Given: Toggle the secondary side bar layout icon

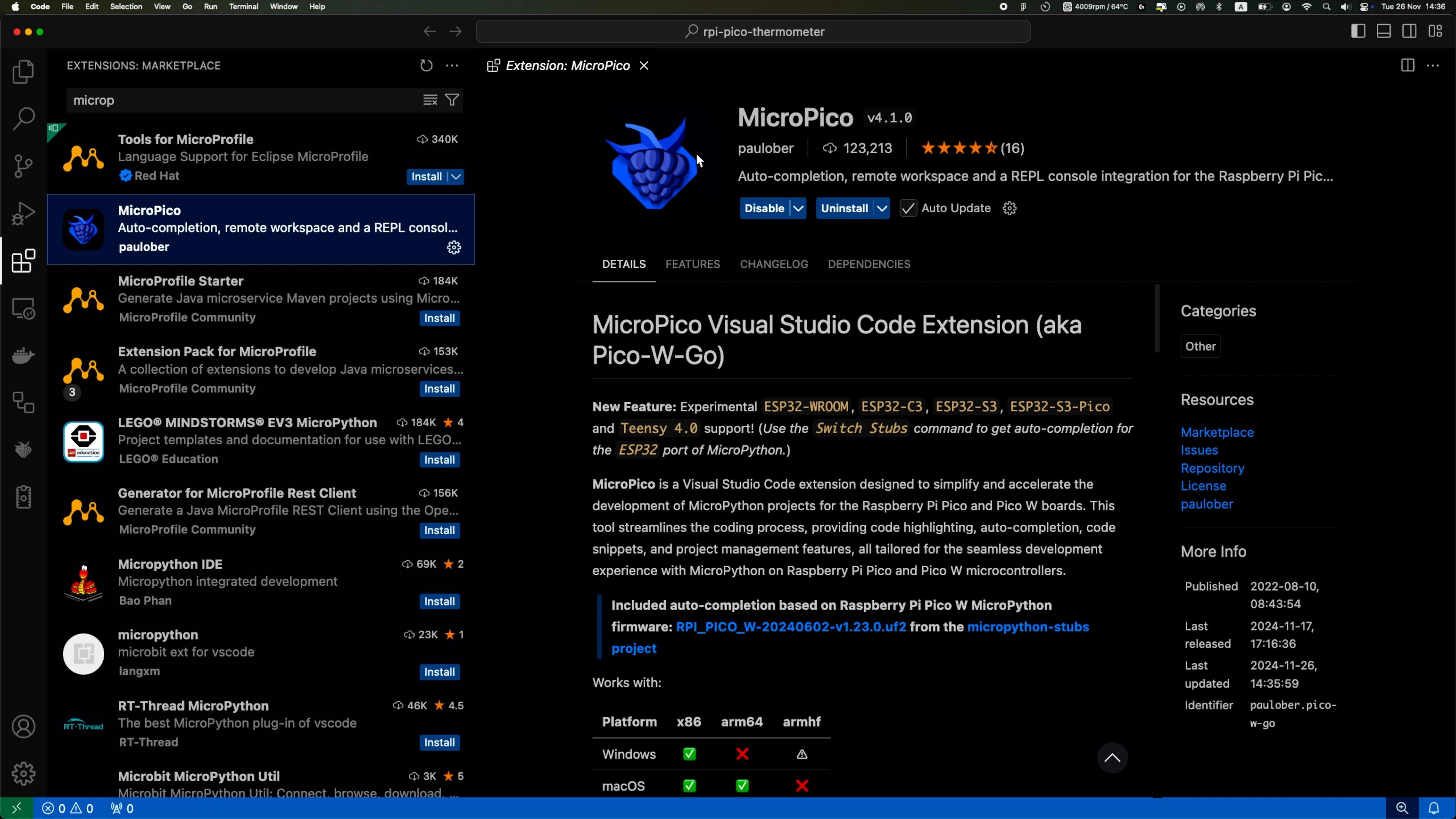Looking at the screenshot, I should tap(1409, 31).
